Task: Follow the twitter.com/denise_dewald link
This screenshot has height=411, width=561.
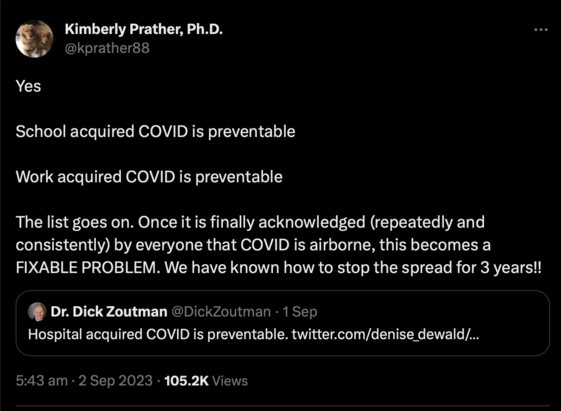Action: [385, 334]
